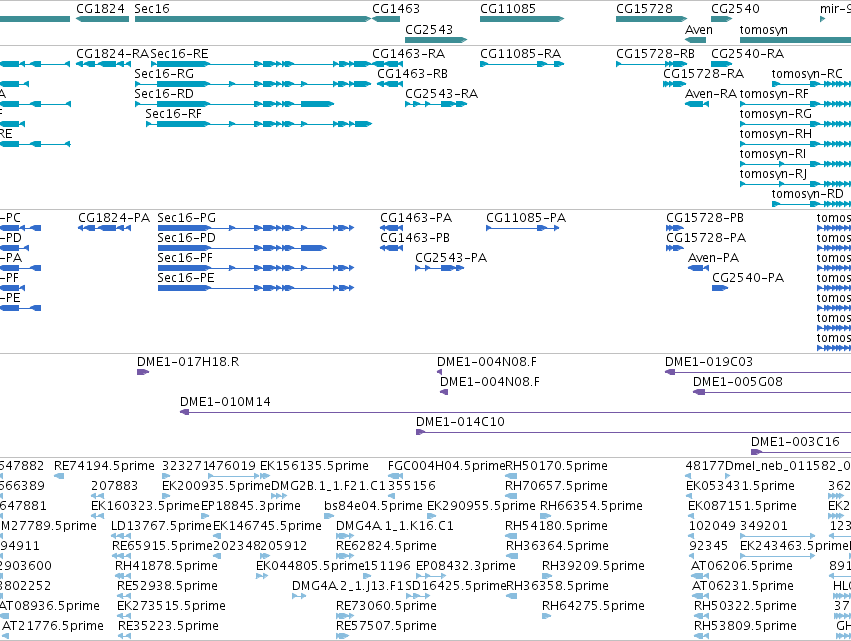Image resolution: width=851 pixels, height=641 pixels.
Task: Click protein CG15728-PB
Action: (x=675, y=228)
